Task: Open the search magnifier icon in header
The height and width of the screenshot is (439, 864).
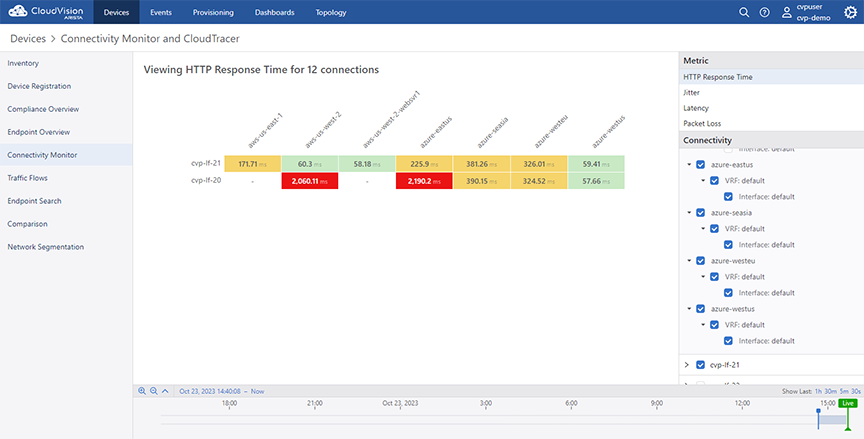Action: point(744,12)
